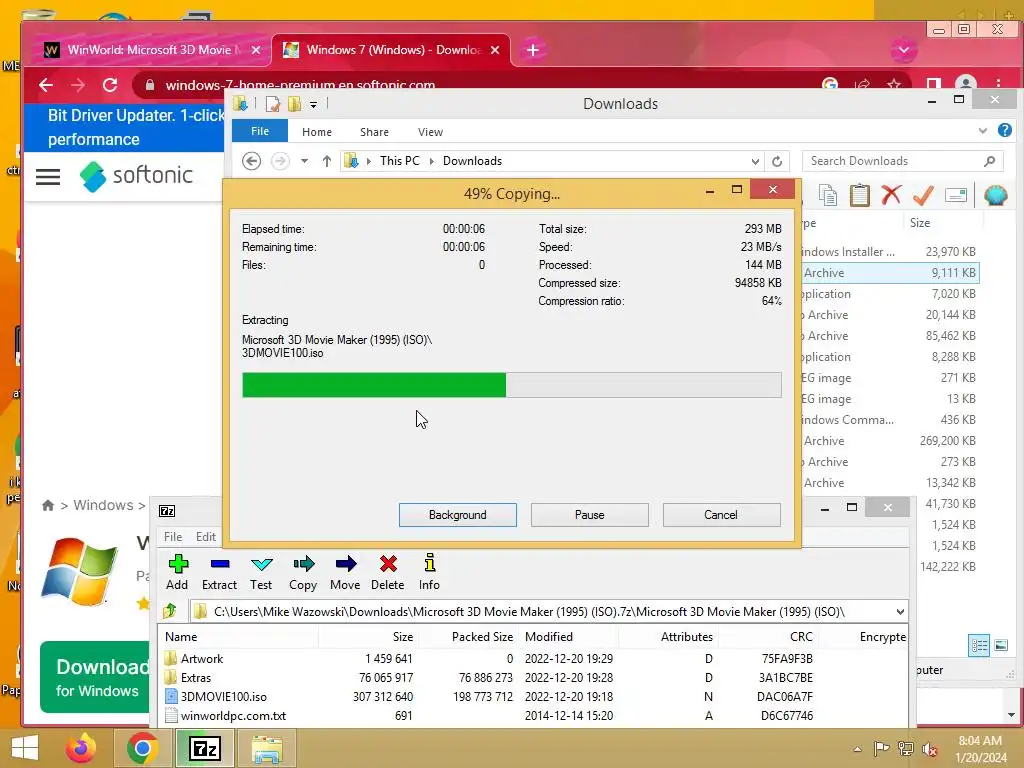Click the orange checkmark icon in Explorer ribbon
Viewport: 1024px width, 768px height.
click(x=923, y=195)
